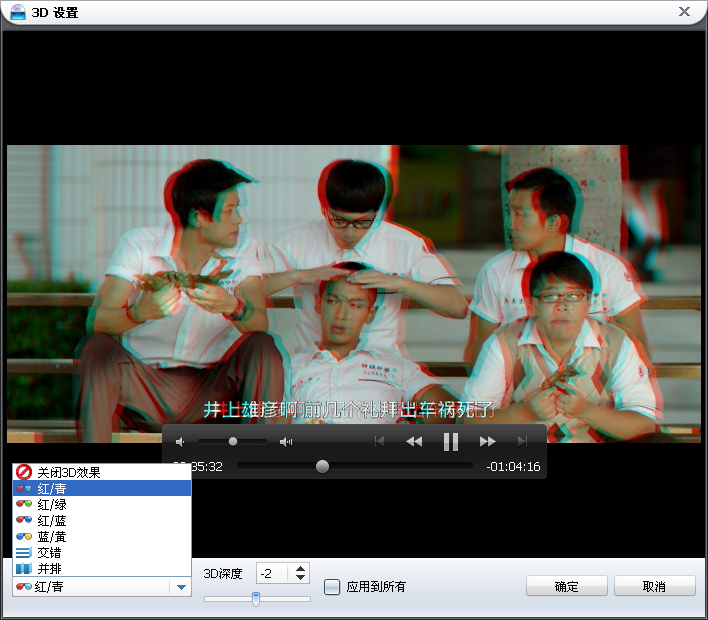Viewport: 708px width, 620px height.
Task: Select 交错 interlaced mode
Action: [x=102, y=552]
